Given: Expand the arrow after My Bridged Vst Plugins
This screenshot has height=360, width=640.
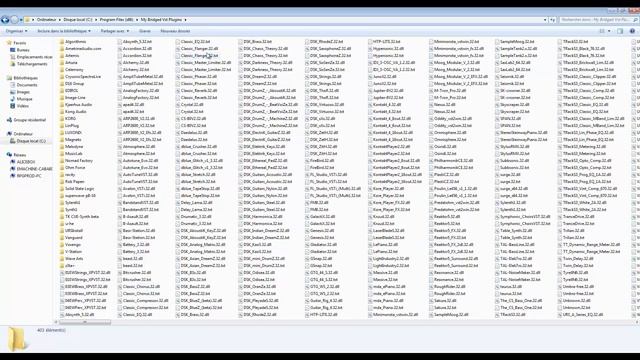Looking at the screenshot, I should coord(185,20).
